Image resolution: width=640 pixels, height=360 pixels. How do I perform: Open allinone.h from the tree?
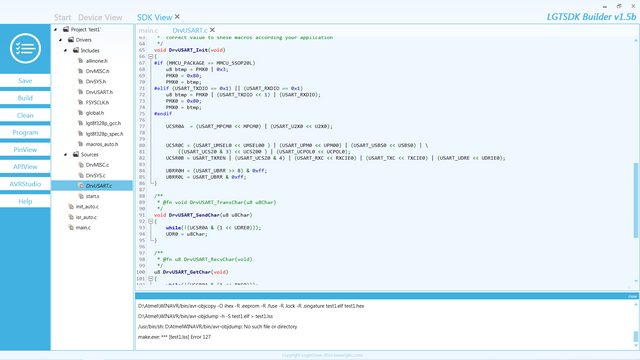[97, 61]
